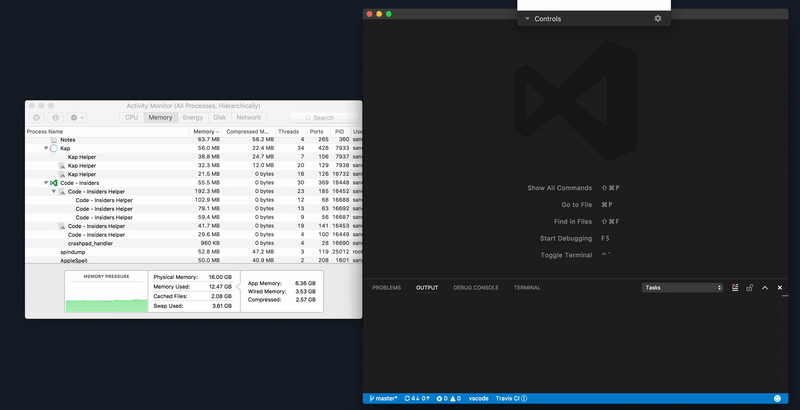
Task: Click the Toggle Terminal shortcut label
Action: [x=566, y=255]
